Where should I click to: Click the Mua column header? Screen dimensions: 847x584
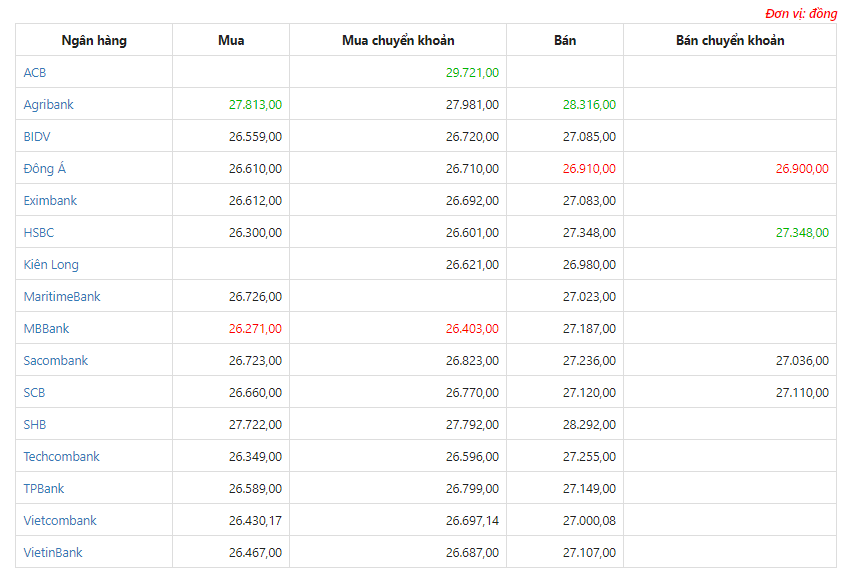click(x=231, y=40)
